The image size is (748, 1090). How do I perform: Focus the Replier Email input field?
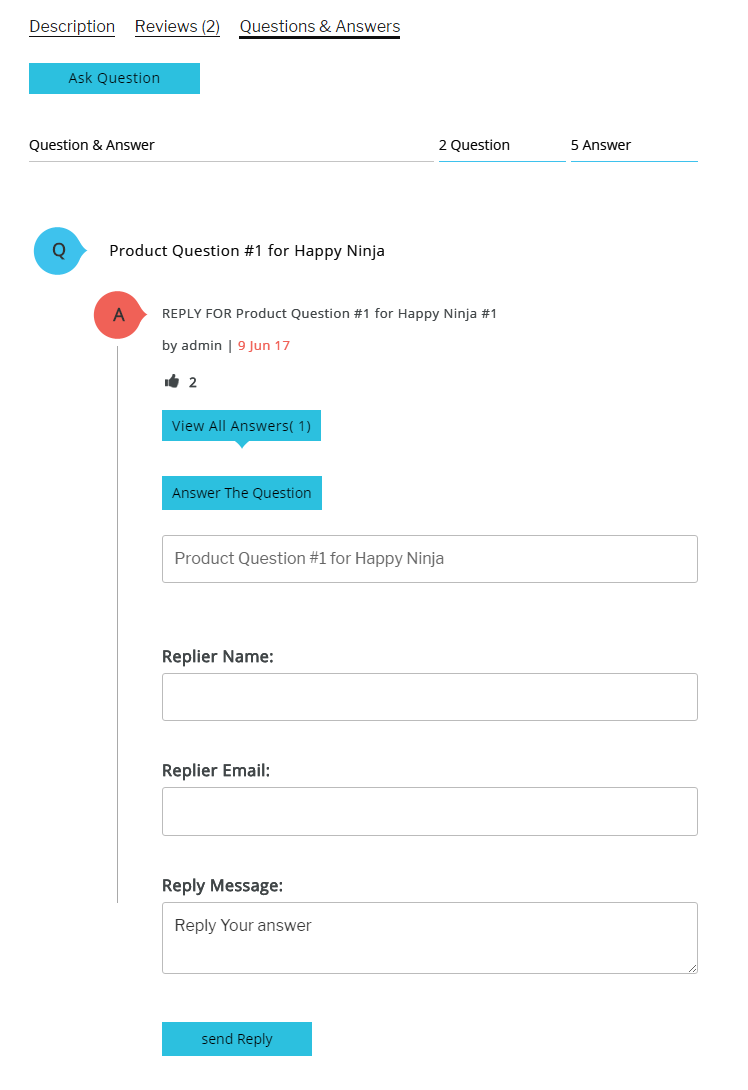(x=430, y=811)
